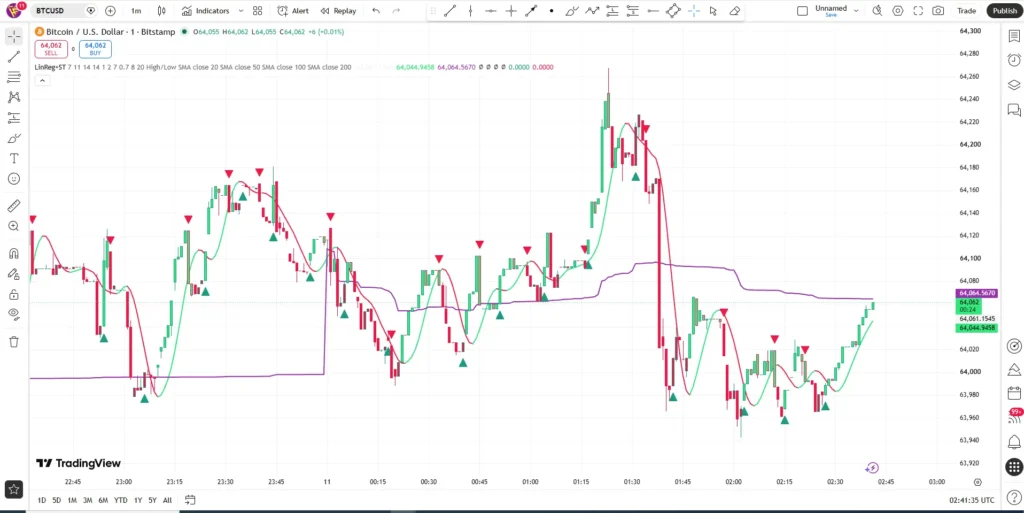Select the crosshair cursor tool in left sidebar

14,36
